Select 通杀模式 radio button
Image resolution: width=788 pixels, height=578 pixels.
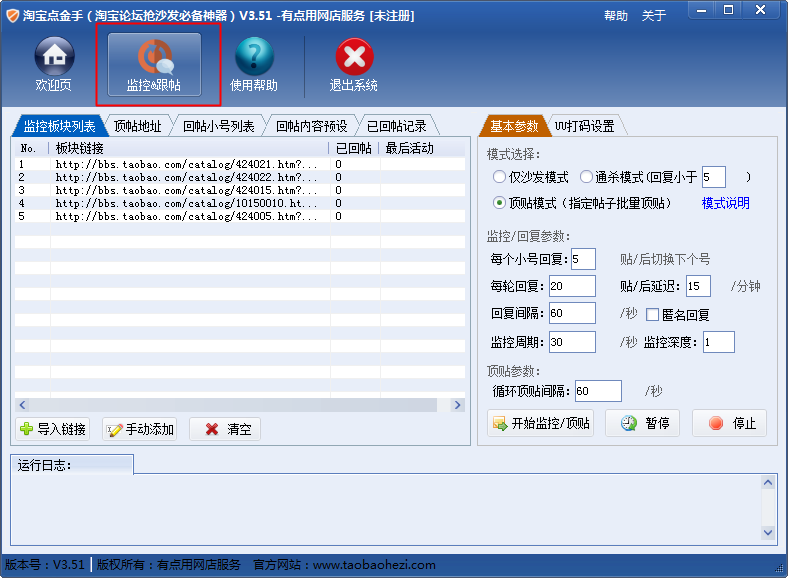pos(586,176)
